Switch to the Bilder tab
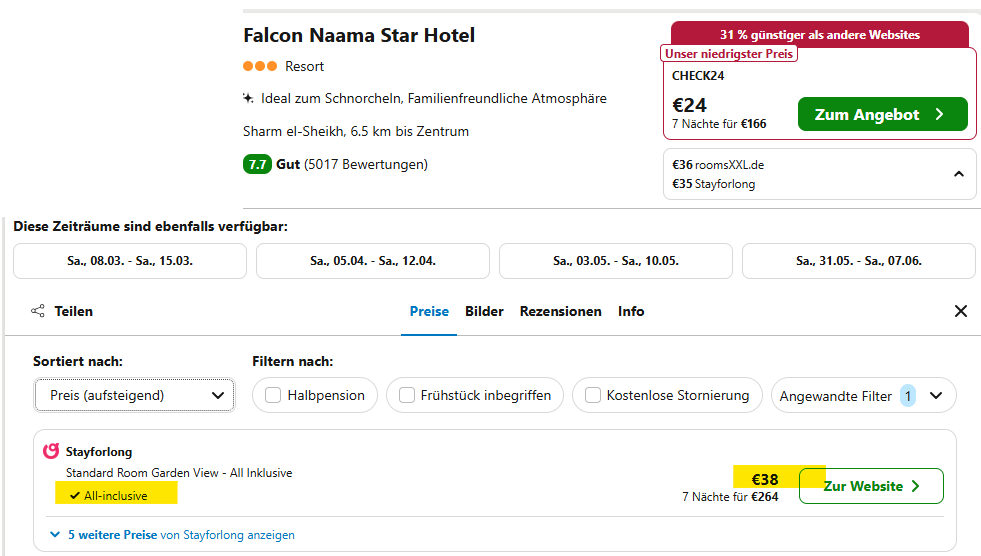 [x=484, y=311]
